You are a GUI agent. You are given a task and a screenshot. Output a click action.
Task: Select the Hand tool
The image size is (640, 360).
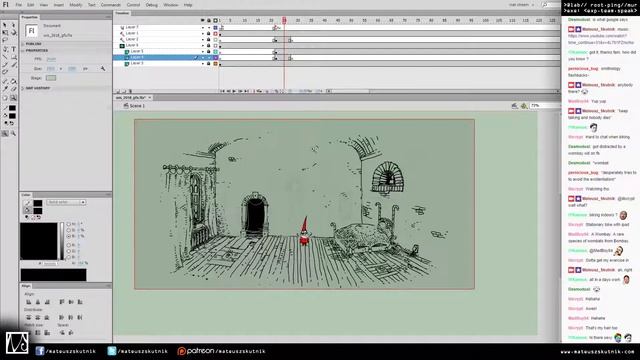point(5,98)
